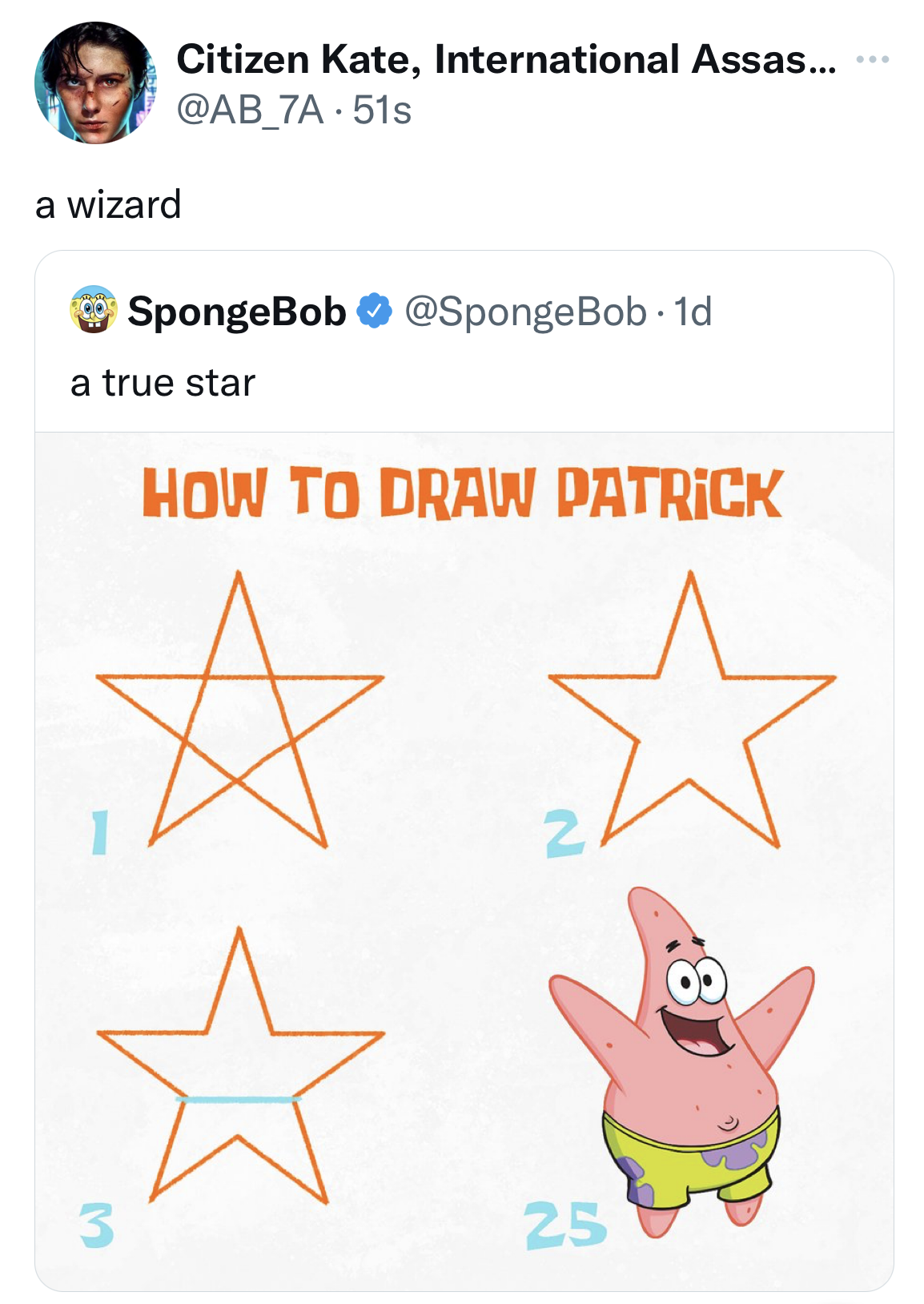Click the step 1 overlapping-lines star drawing

click(239, 710)
